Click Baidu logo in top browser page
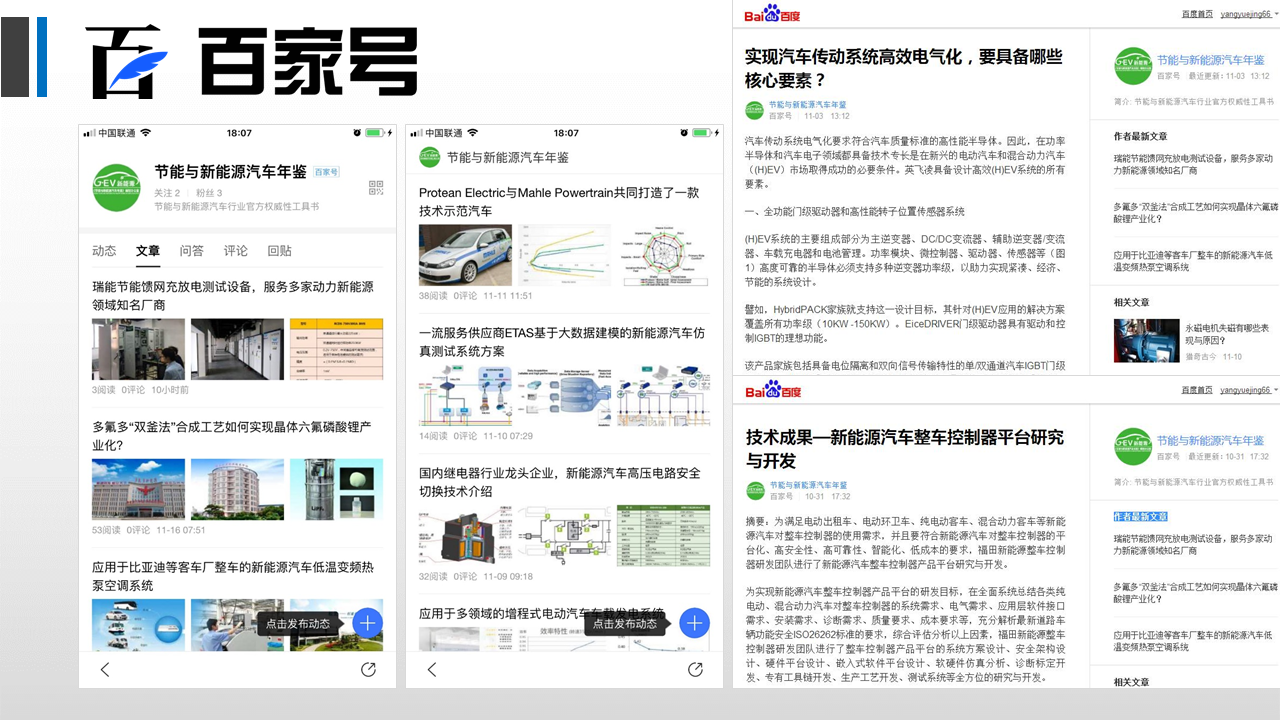Screen dimensions: 1280x720 pyautogui.click(x=773, y=13)
